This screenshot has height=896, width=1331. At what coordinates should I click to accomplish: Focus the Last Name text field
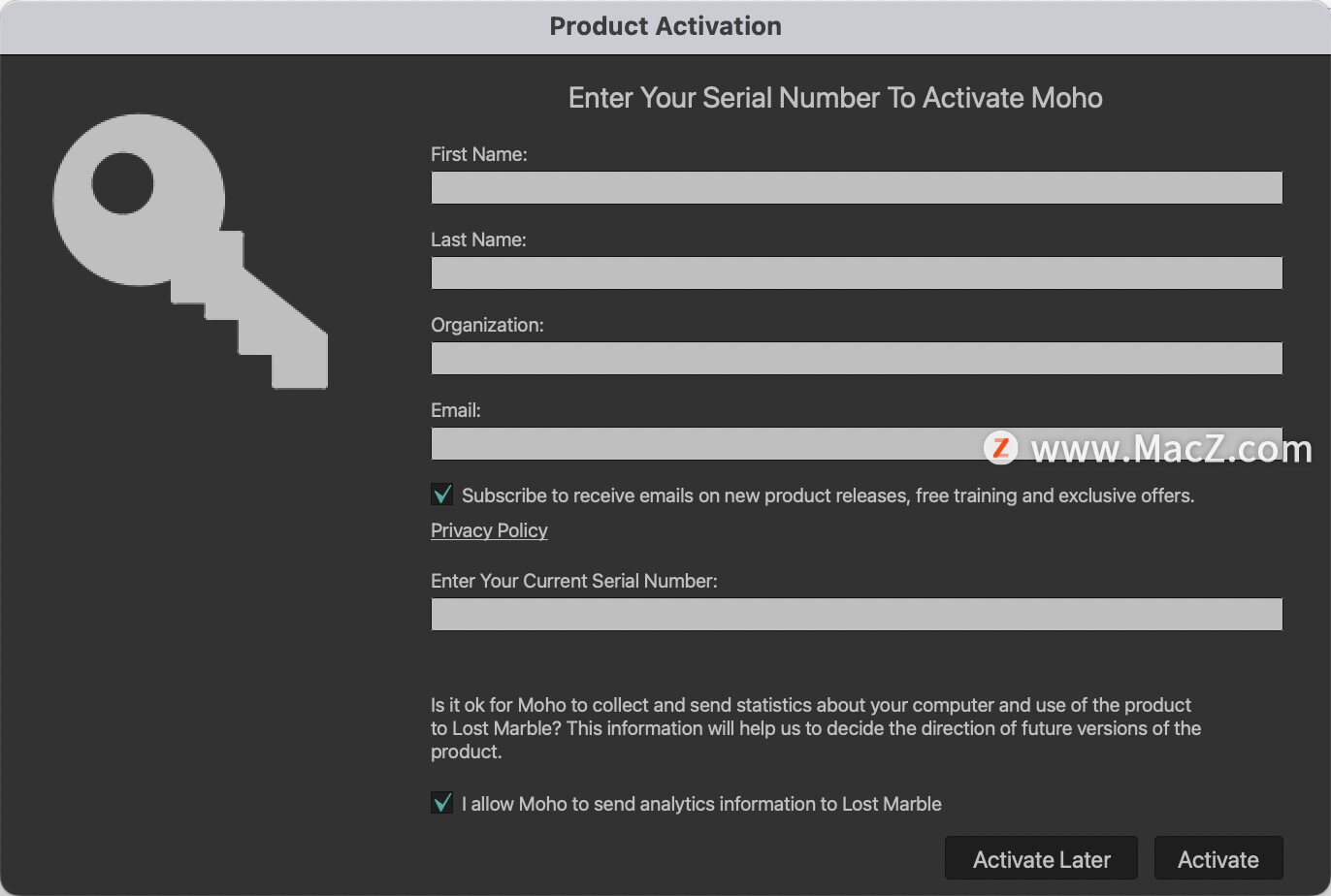(857, 272)
